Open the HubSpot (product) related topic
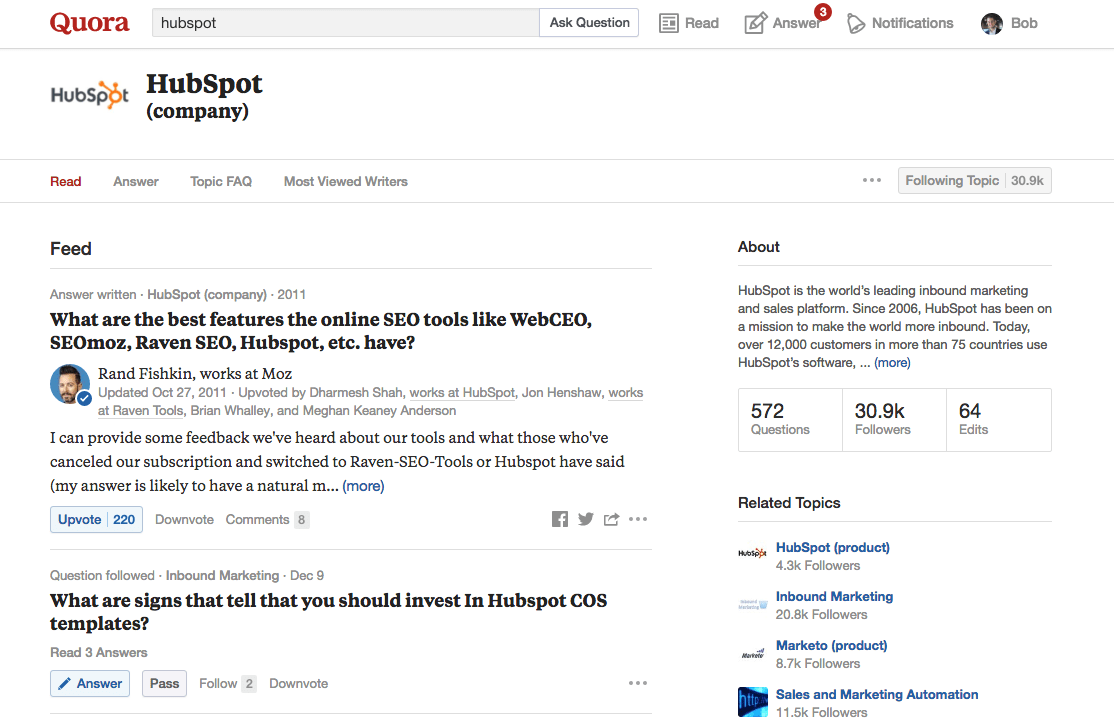 (833, 547)
